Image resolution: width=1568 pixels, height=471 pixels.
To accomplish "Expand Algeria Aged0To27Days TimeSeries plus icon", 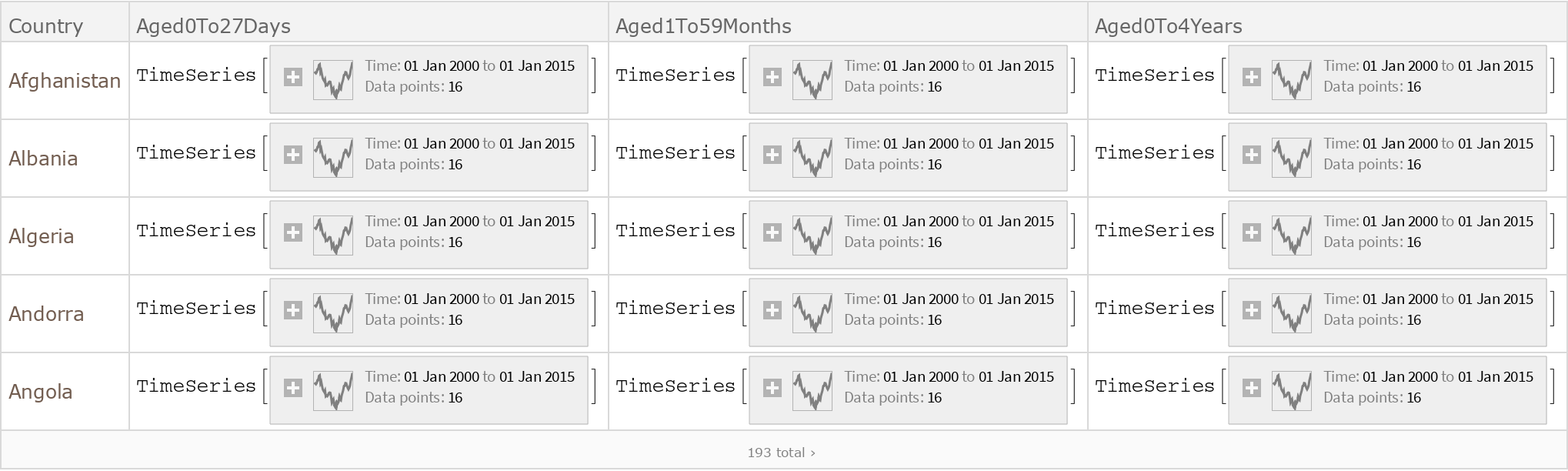I will click(293, 232).
